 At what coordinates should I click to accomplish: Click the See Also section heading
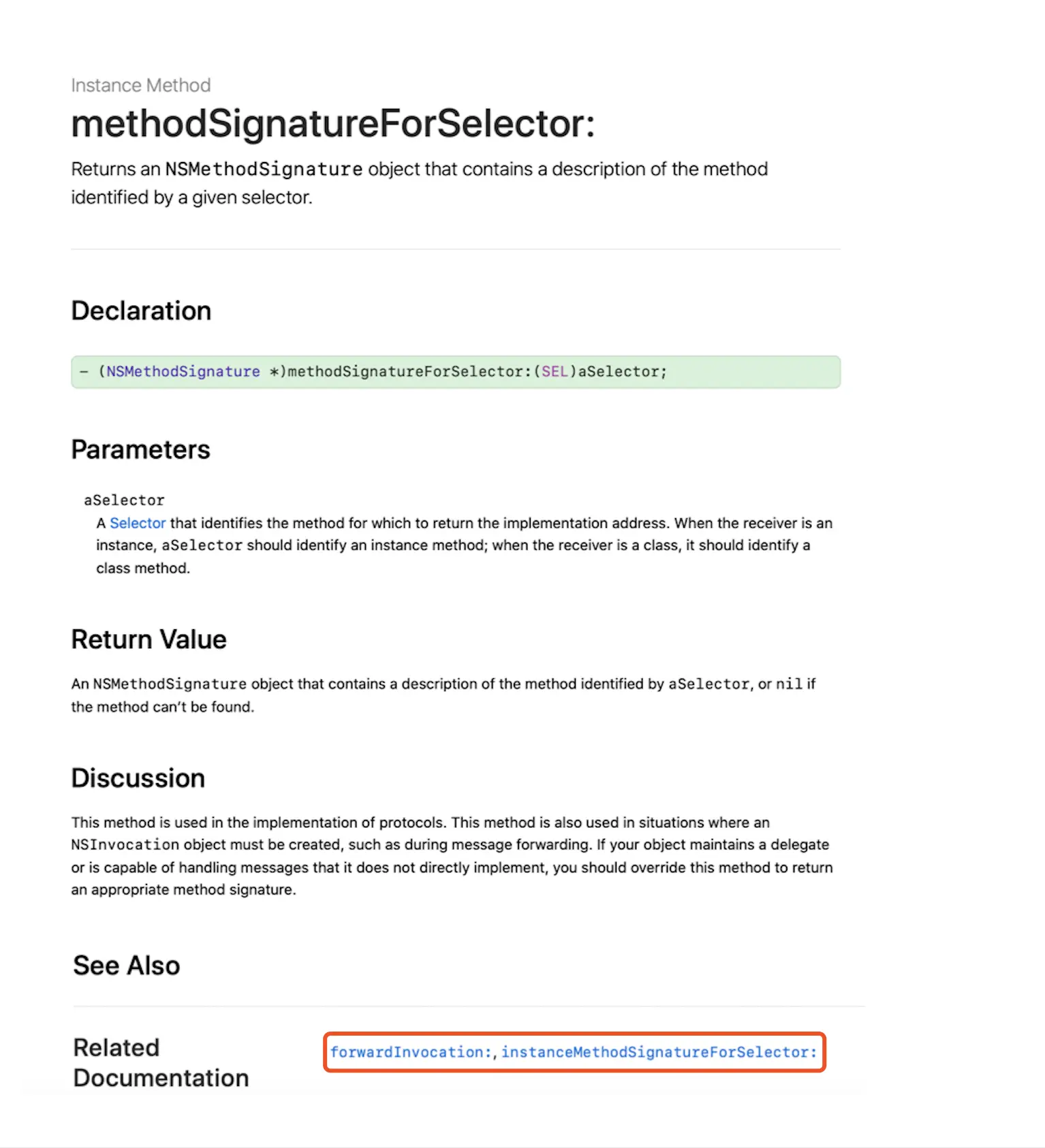pyautogui.click(x=126, y=966)
